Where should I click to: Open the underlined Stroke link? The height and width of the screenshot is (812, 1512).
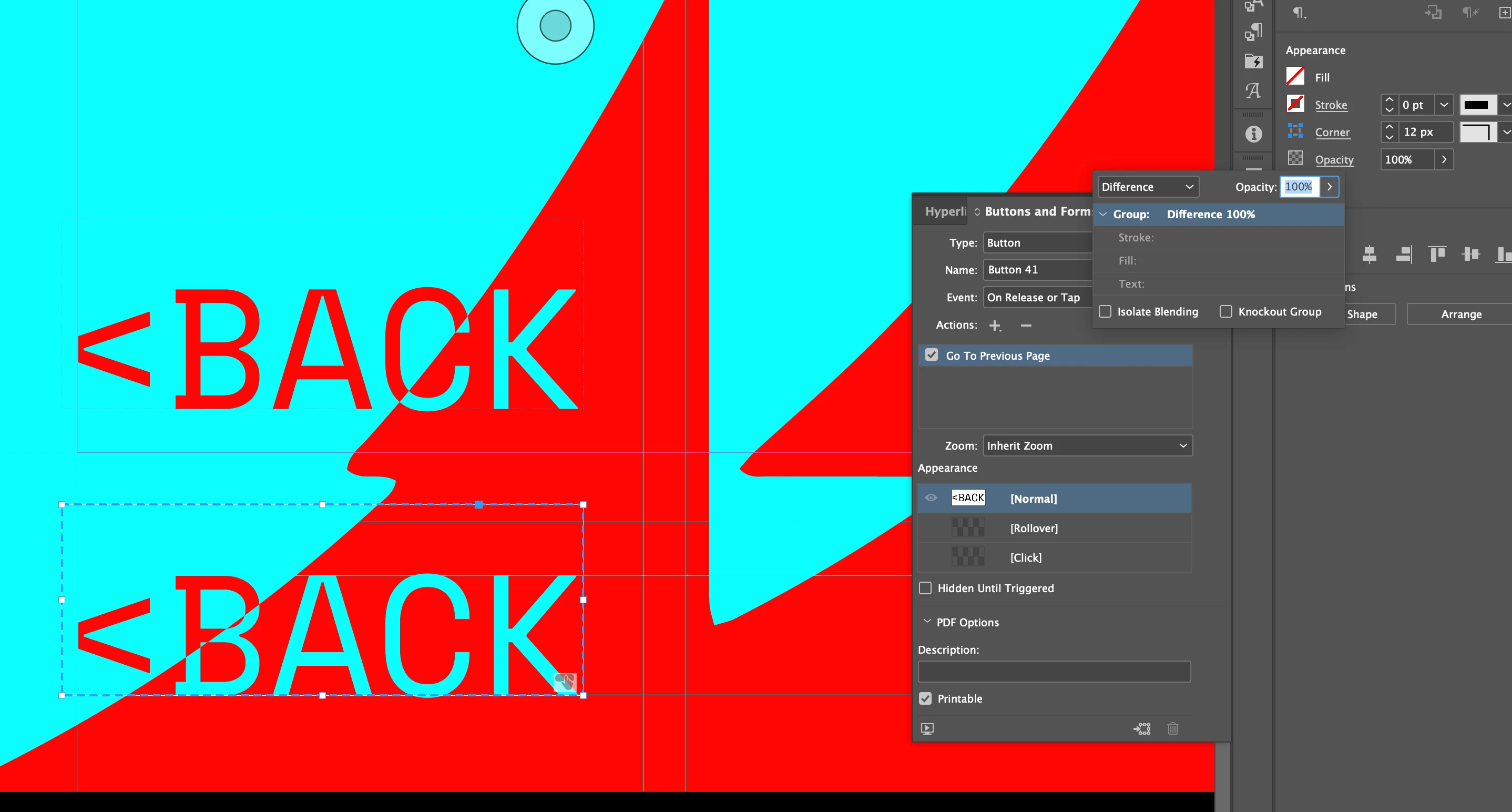1331,105
